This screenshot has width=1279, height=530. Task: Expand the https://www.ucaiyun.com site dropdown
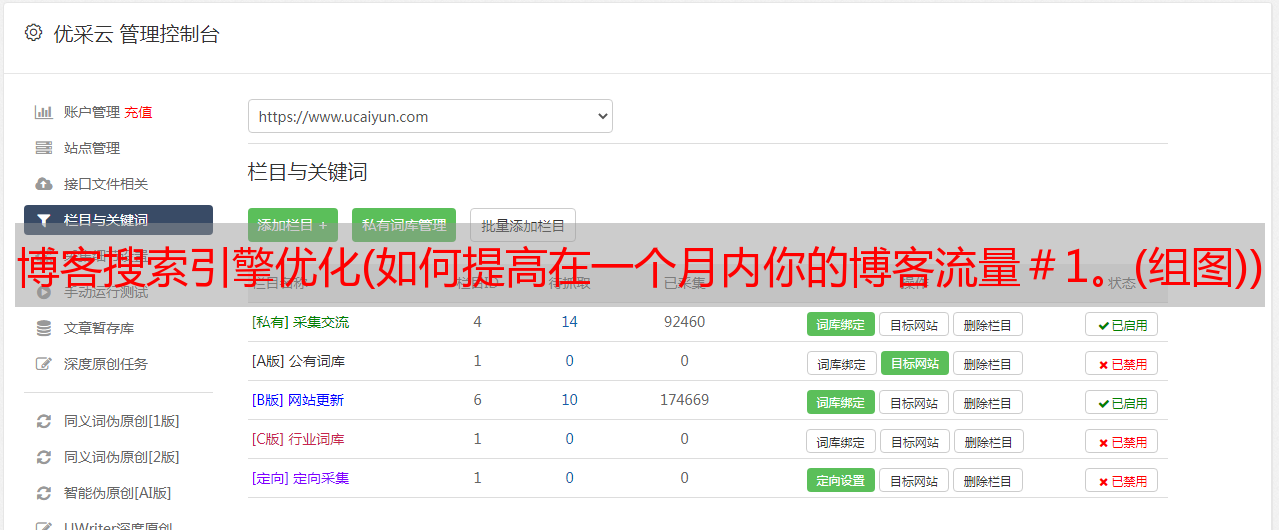tap(430, 116)
